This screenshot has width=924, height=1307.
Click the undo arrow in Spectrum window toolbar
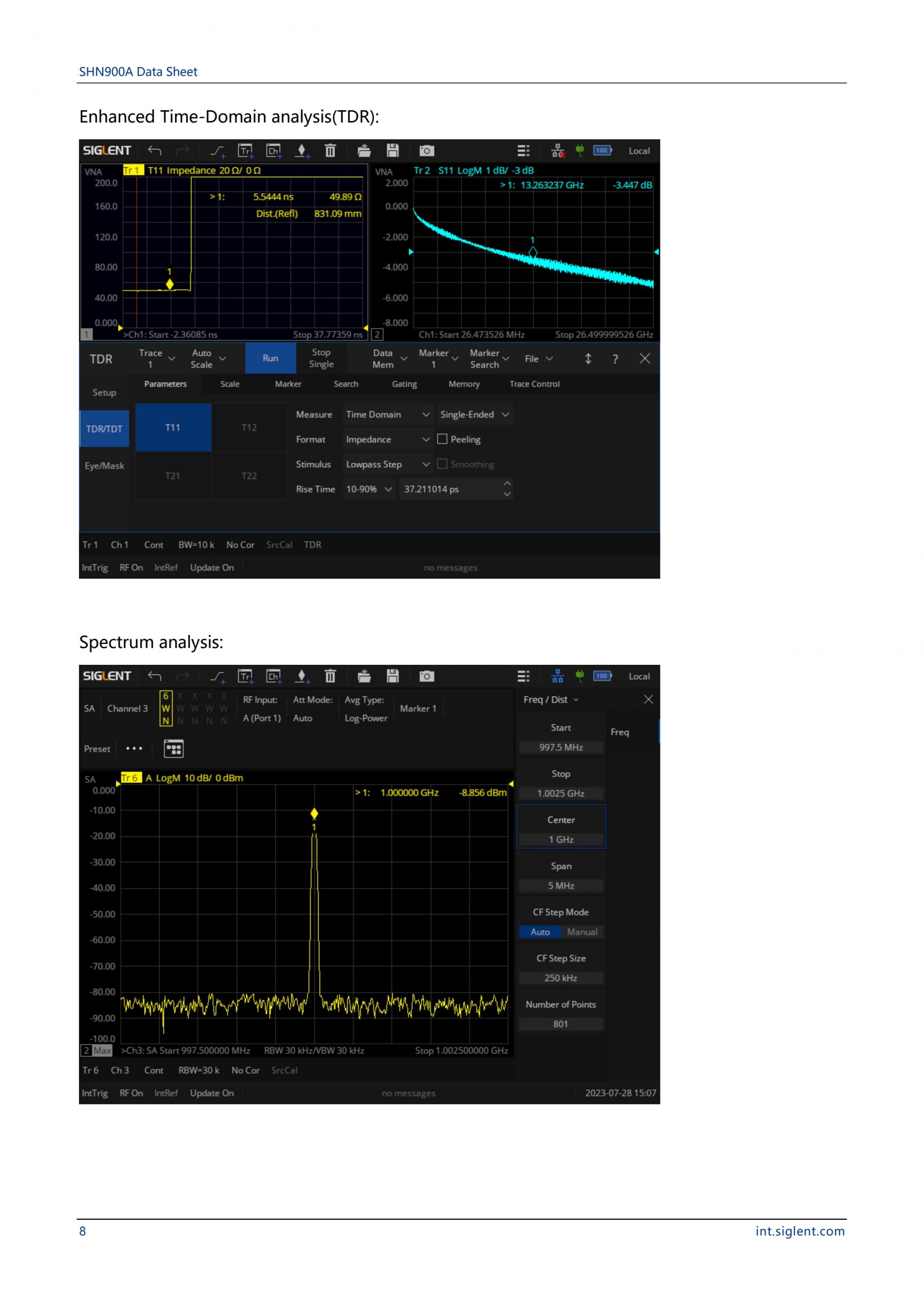coord(155,676)
